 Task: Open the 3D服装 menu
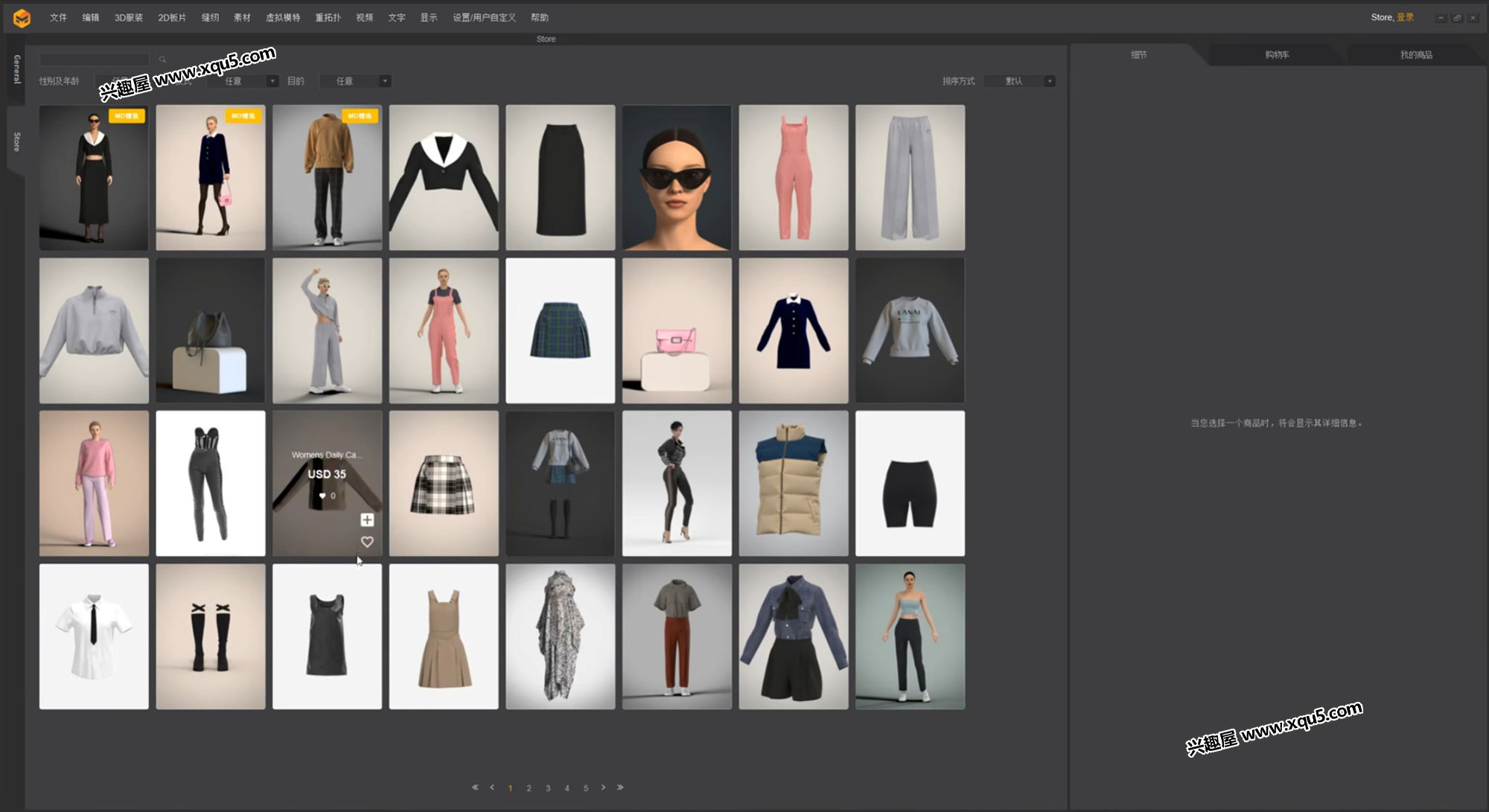click(x=128, y=18)
